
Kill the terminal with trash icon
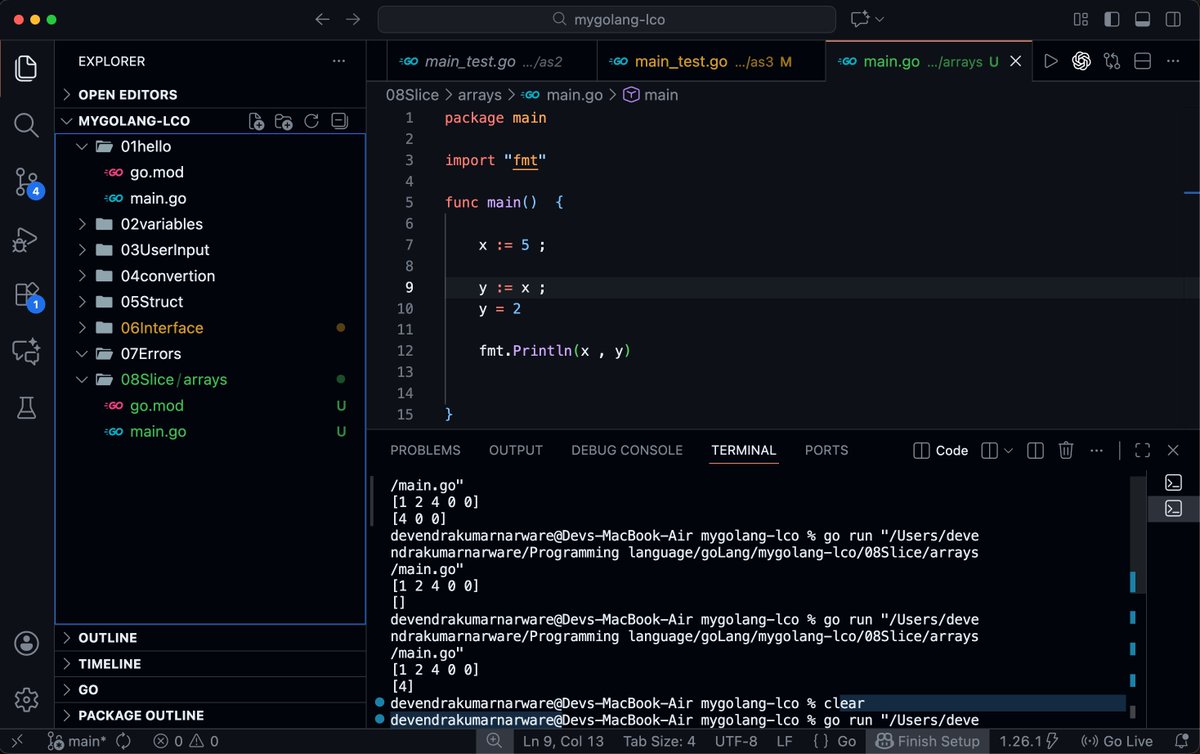coord(1066,450)
